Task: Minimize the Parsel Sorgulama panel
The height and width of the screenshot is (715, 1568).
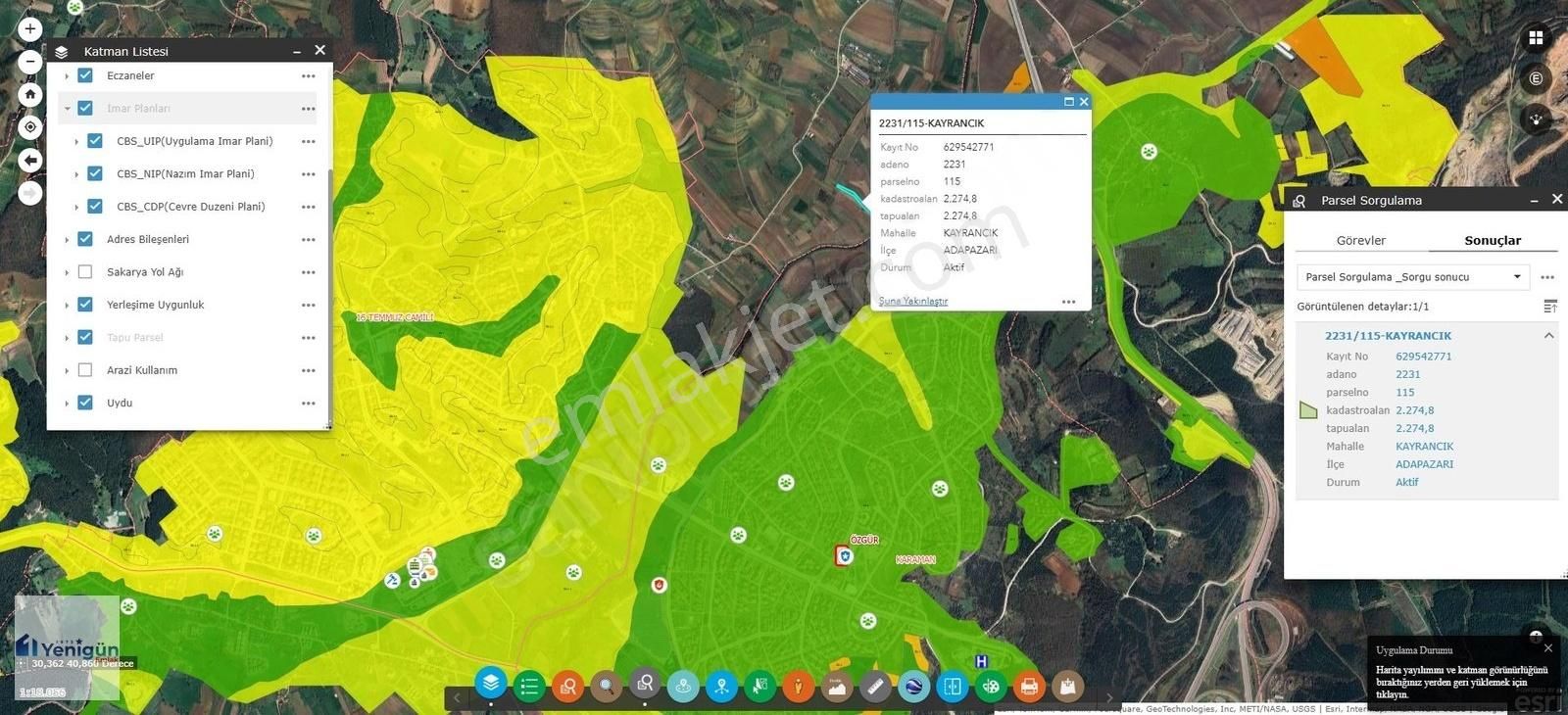Action: (x=1534, y=200)
